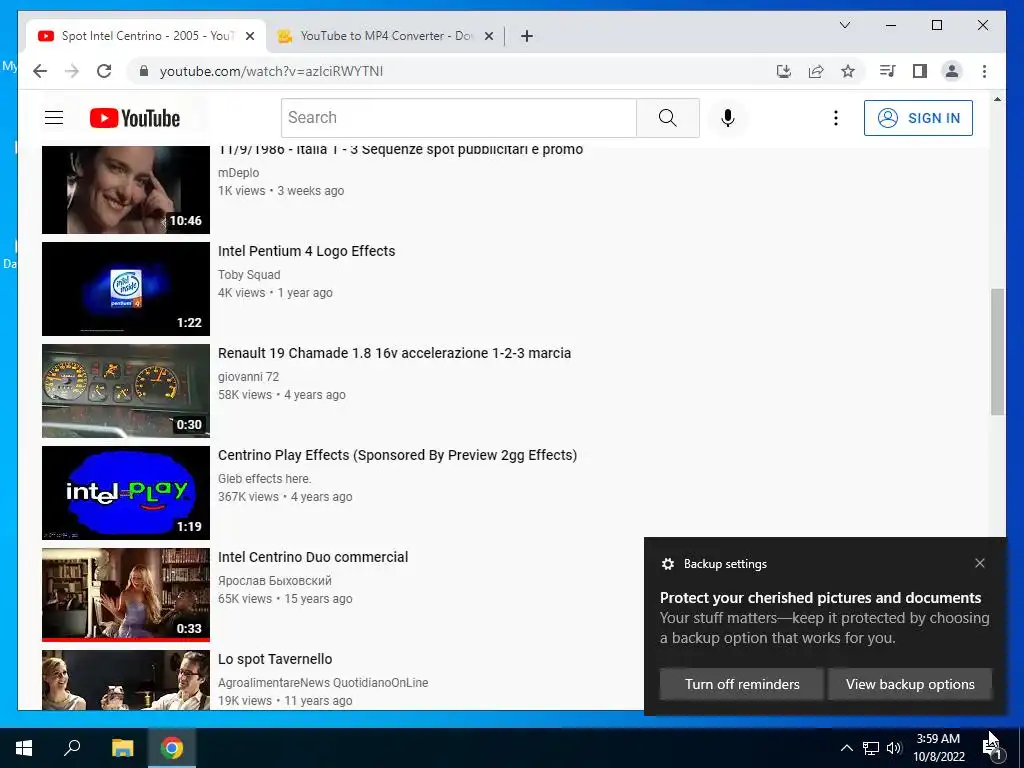
Task: Click channel AgroalimentareNews QuotidianoOnLine
Action: pos(323,682)
